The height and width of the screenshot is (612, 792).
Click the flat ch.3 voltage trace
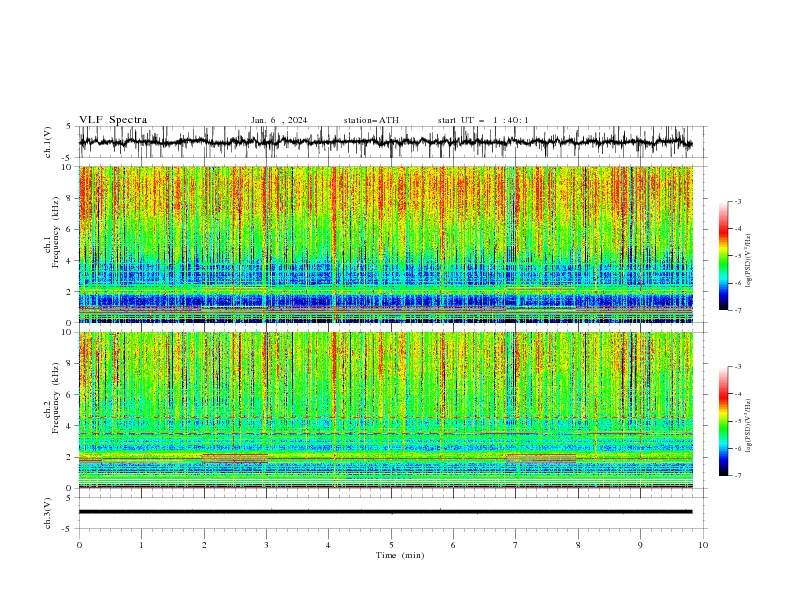click(x=385, y=512)
